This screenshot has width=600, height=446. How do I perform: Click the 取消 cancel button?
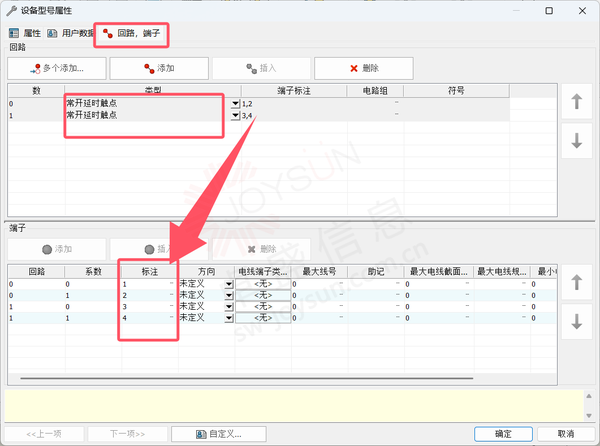click(565, 434)
